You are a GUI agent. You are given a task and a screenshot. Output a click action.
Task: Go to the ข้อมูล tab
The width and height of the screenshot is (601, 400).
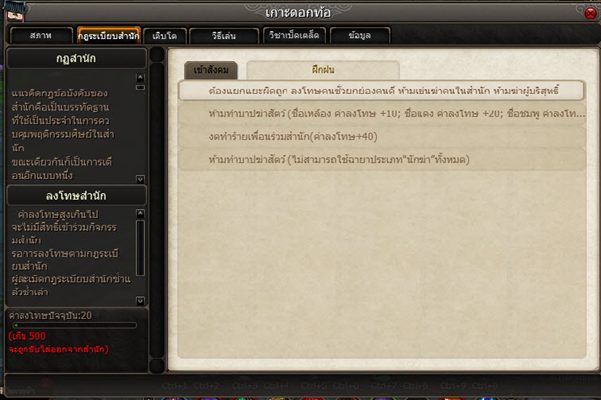[360, 35]
